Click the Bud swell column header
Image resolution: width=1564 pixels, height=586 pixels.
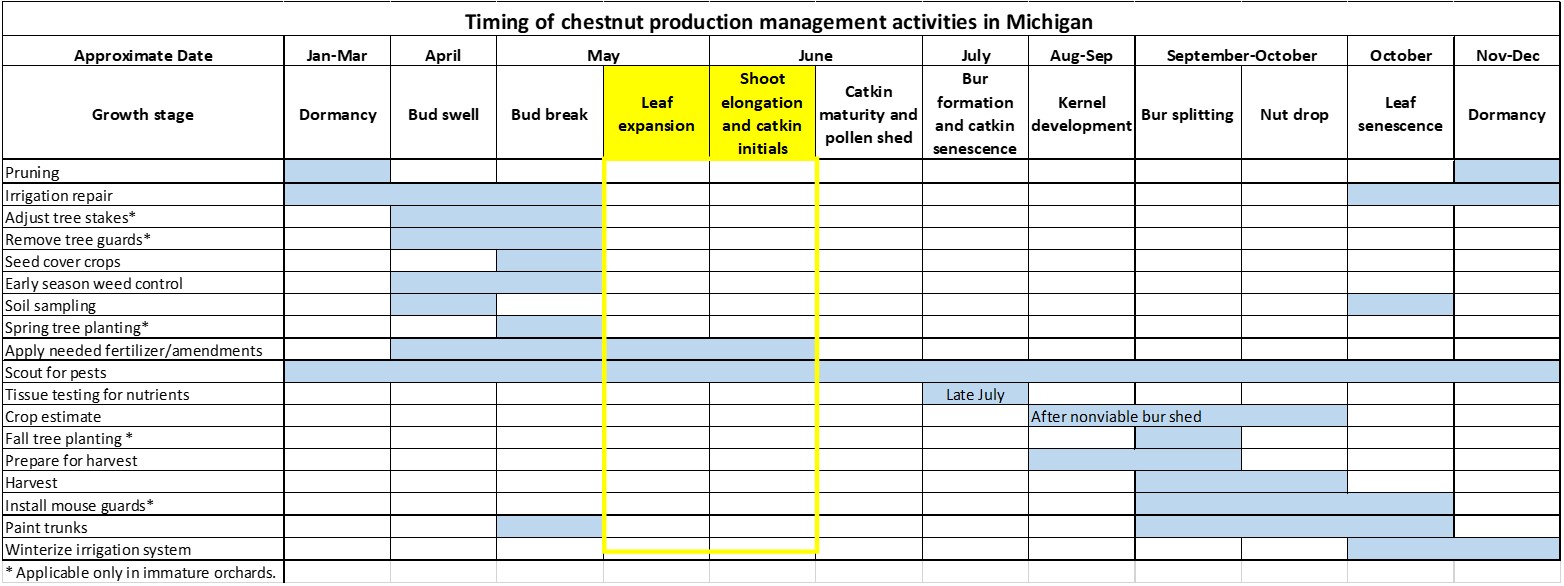[x=443, y=115]
